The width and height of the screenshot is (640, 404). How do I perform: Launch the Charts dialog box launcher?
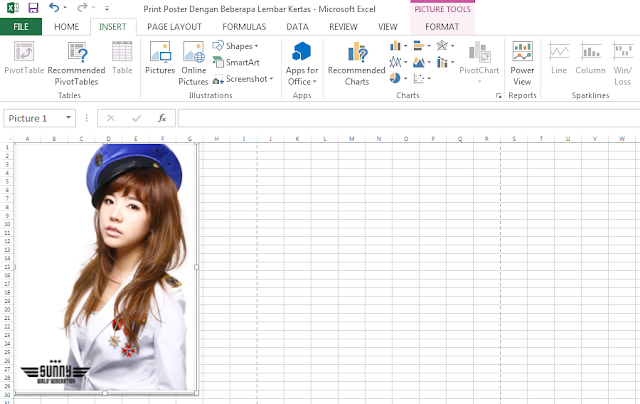point(498,95)
